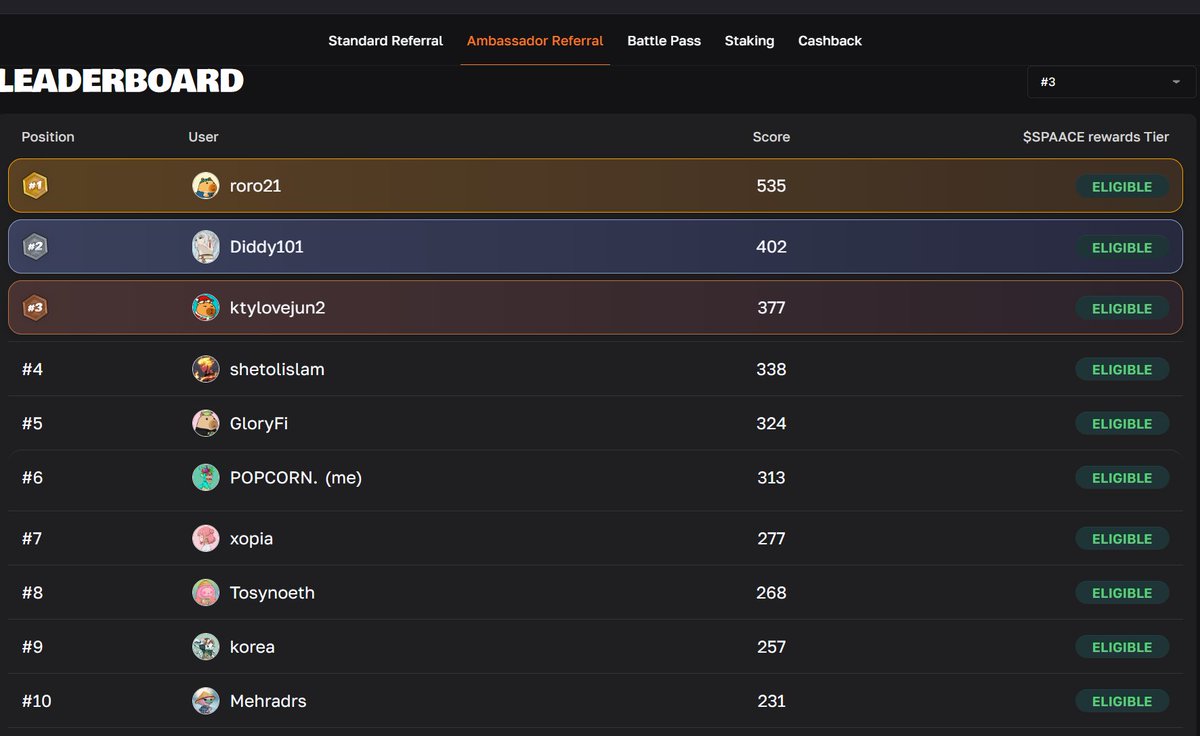Click xopia's avatar
The image size is (1200, 736).
click(x=205, y=538)
